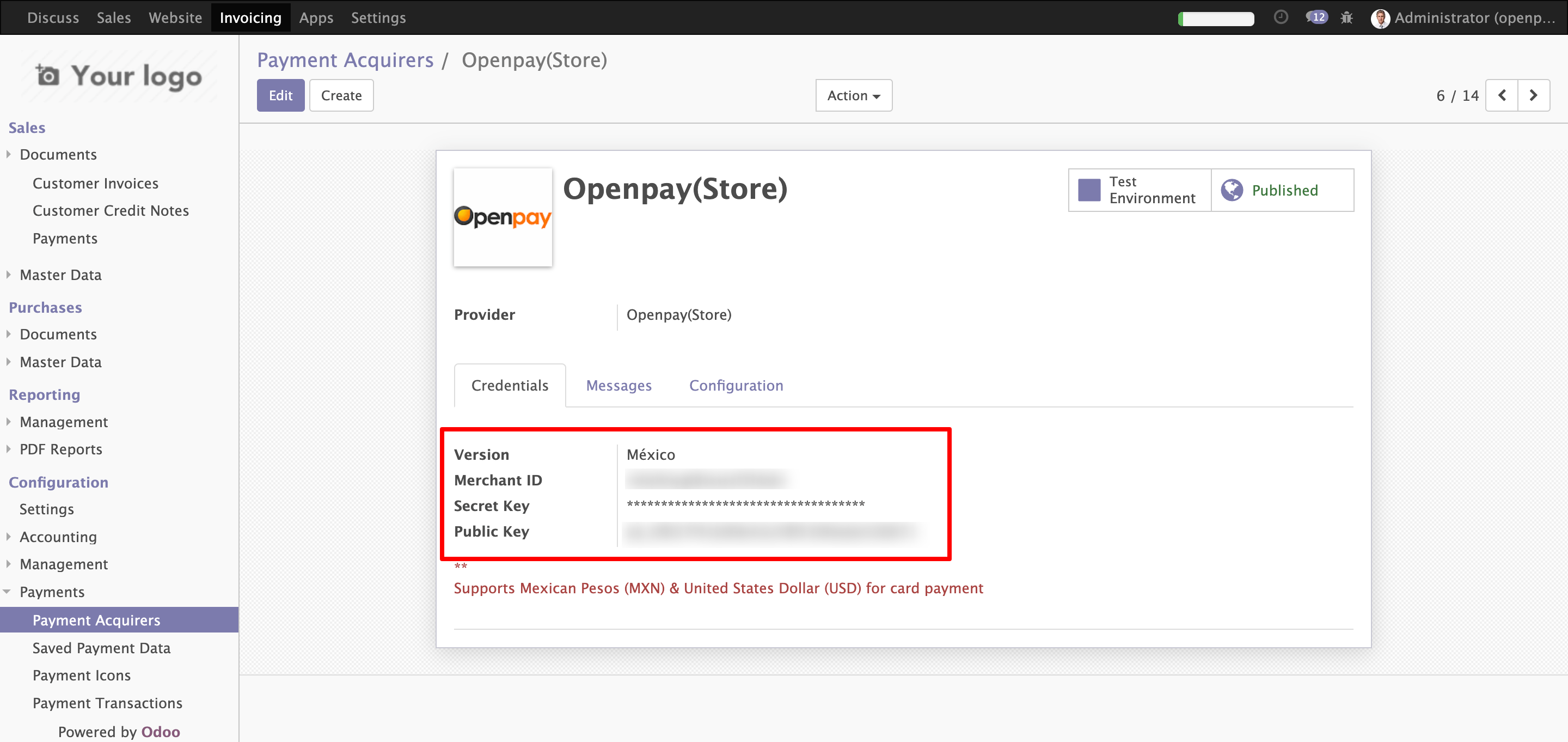The height and width of the screenshot is (742, 1568).
Task: Click the Published globe icon
Action: [1232, 190]
